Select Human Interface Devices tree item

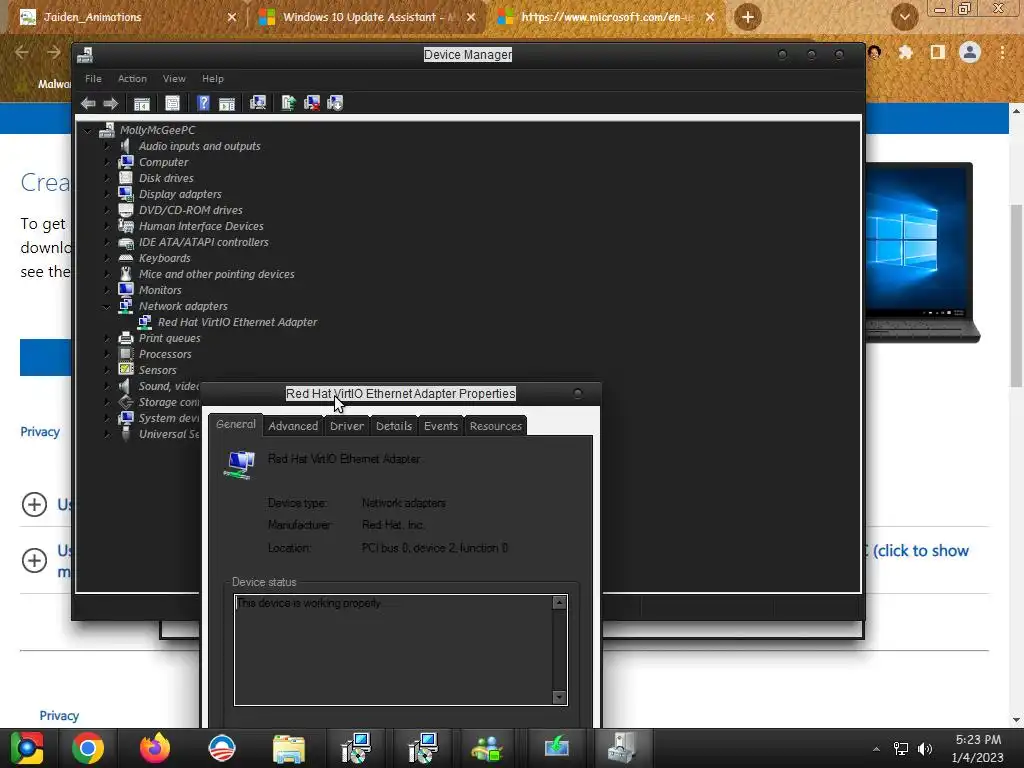coord(201,226)
